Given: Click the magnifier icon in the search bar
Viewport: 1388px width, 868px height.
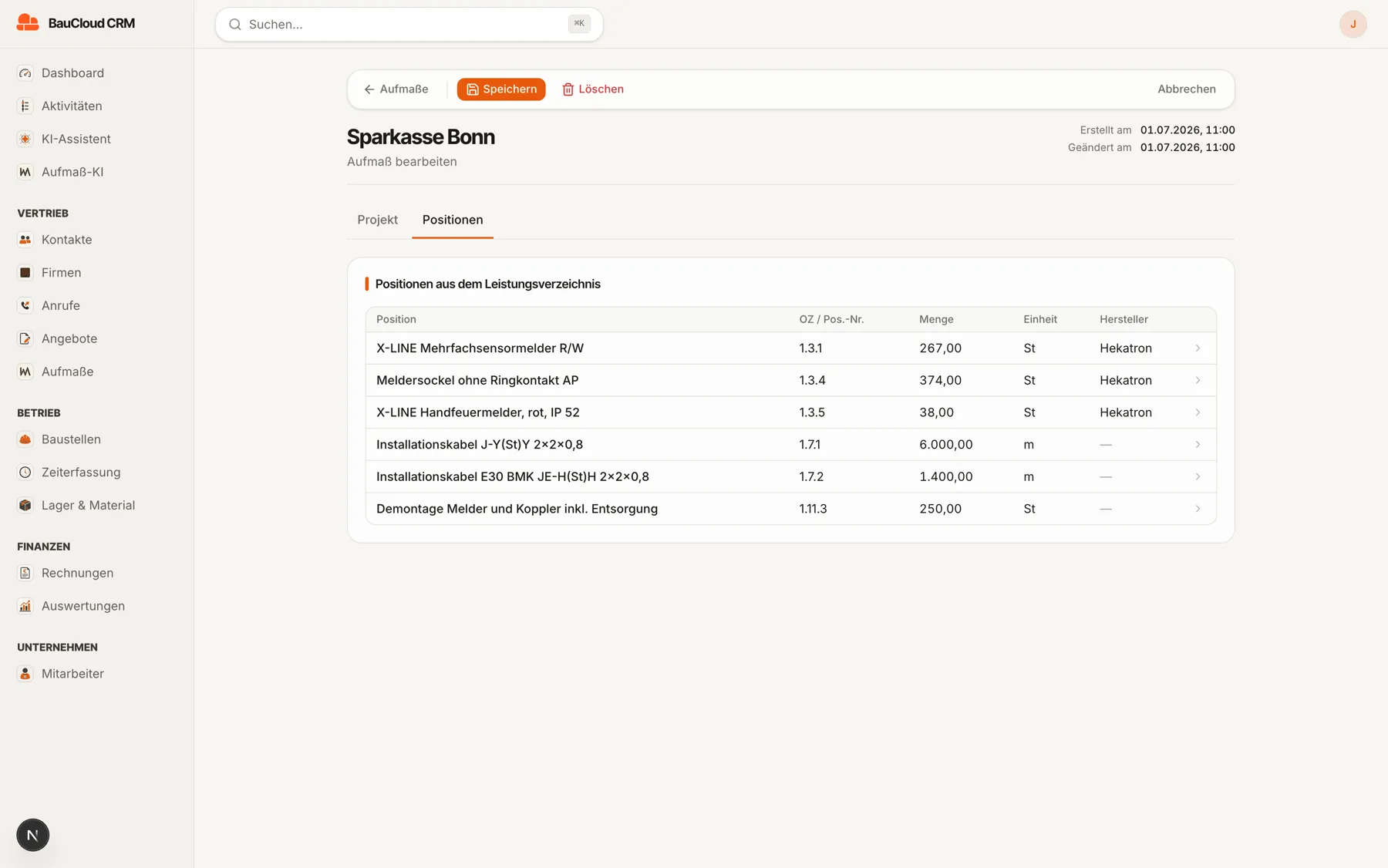Looking at the screenshot, I should pos(235,25).
